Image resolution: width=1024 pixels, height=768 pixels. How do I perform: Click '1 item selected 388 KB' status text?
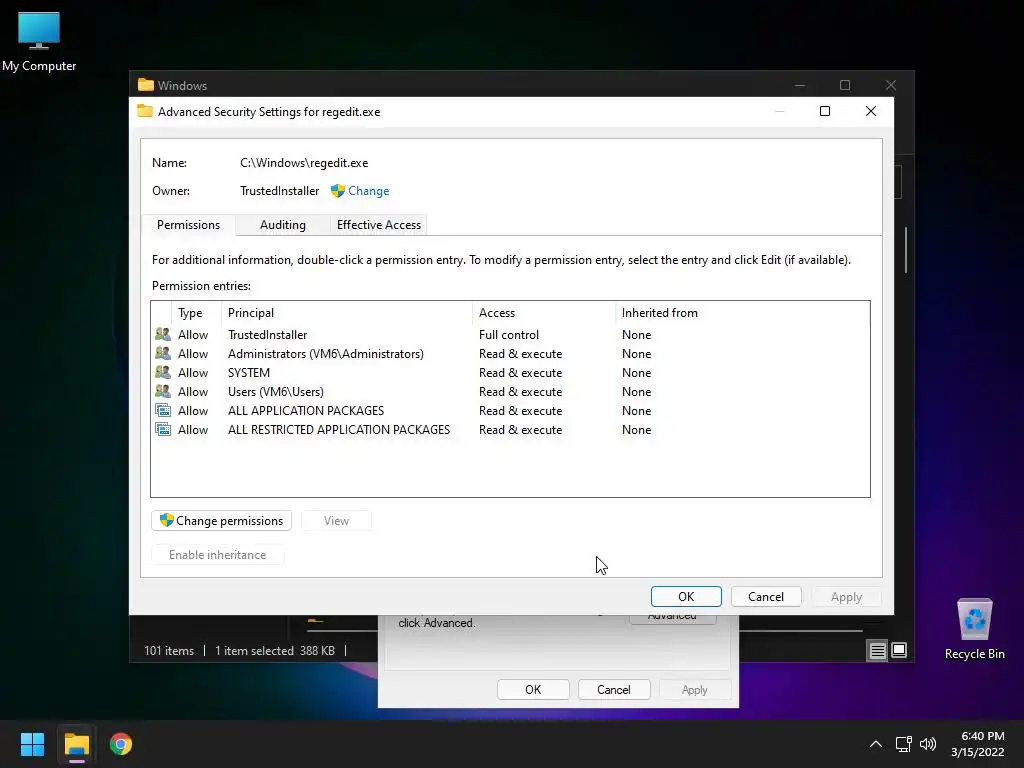click(x=275, y=650)
